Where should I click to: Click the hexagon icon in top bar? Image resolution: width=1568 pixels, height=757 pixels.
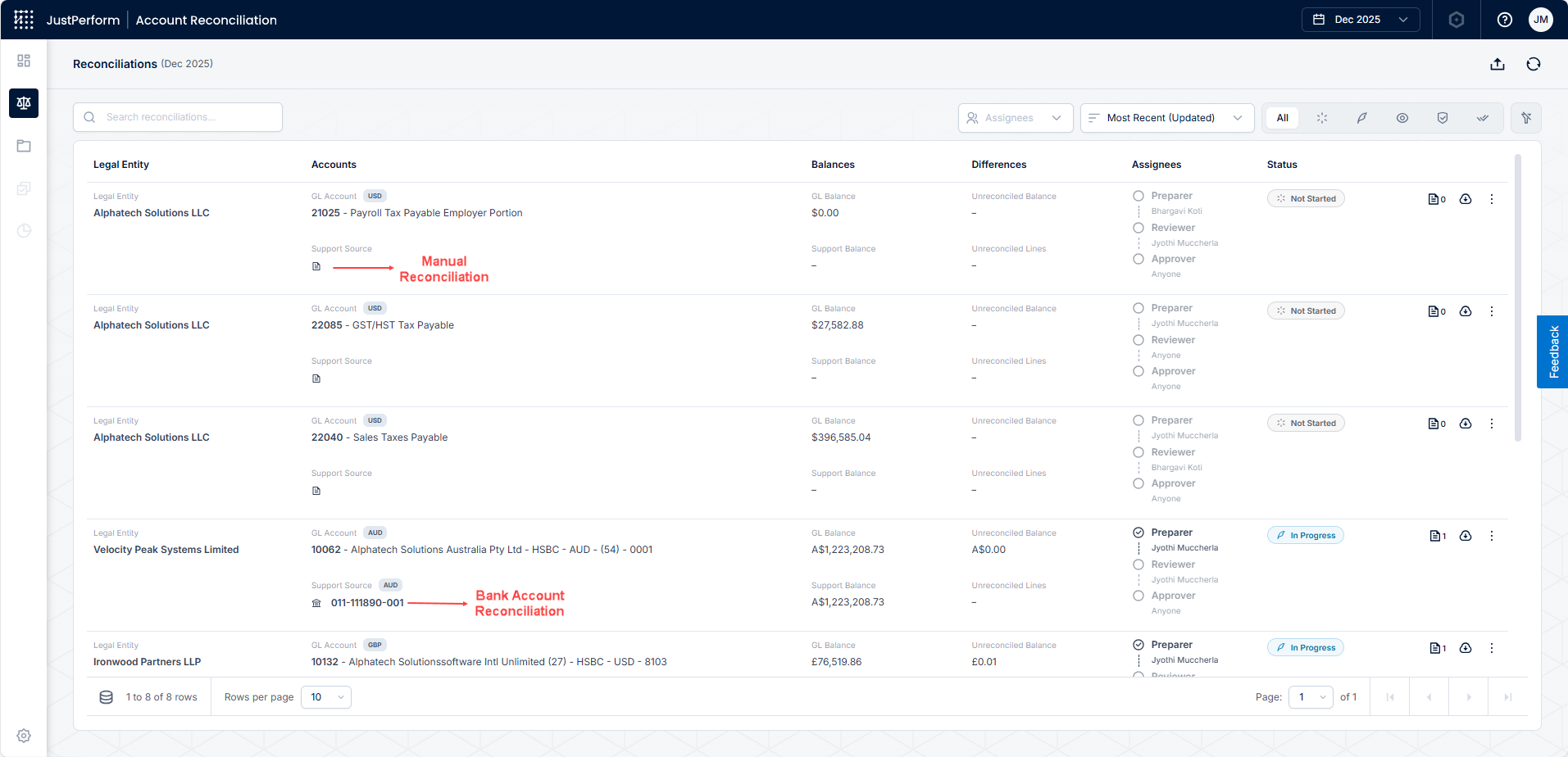coord(1457,20)
